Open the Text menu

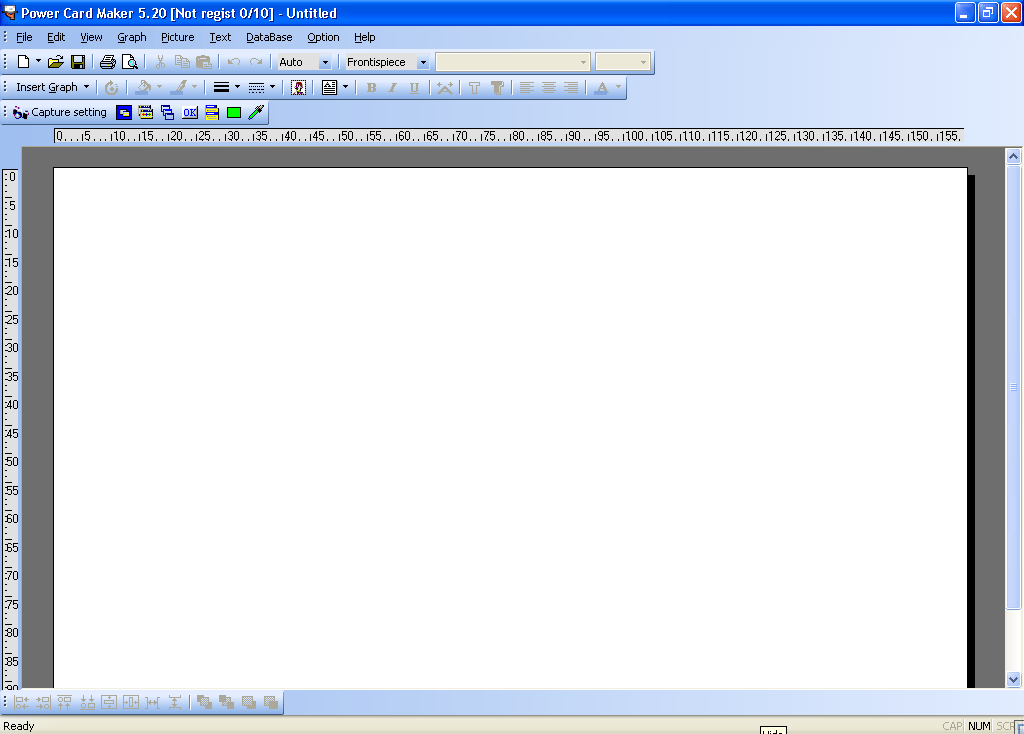point(220,37)
